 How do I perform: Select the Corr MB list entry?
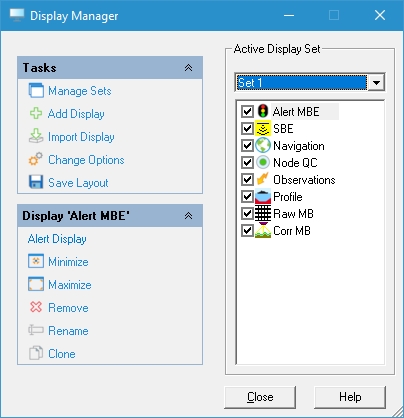pos(292,231)
